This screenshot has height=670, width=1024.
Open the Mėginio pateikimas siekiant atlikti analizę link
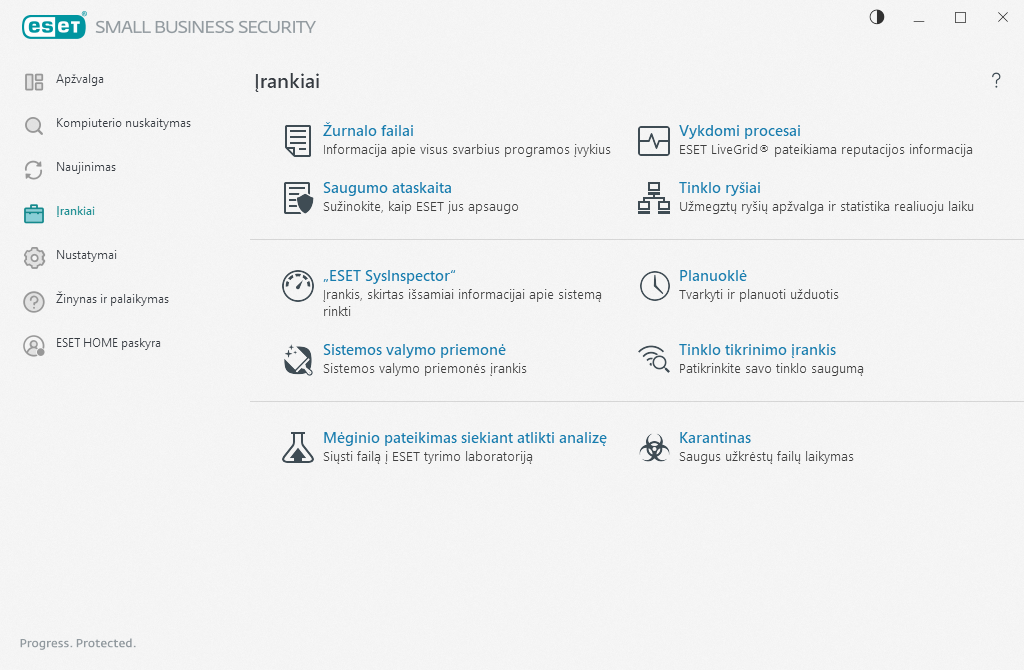(465, 438)
